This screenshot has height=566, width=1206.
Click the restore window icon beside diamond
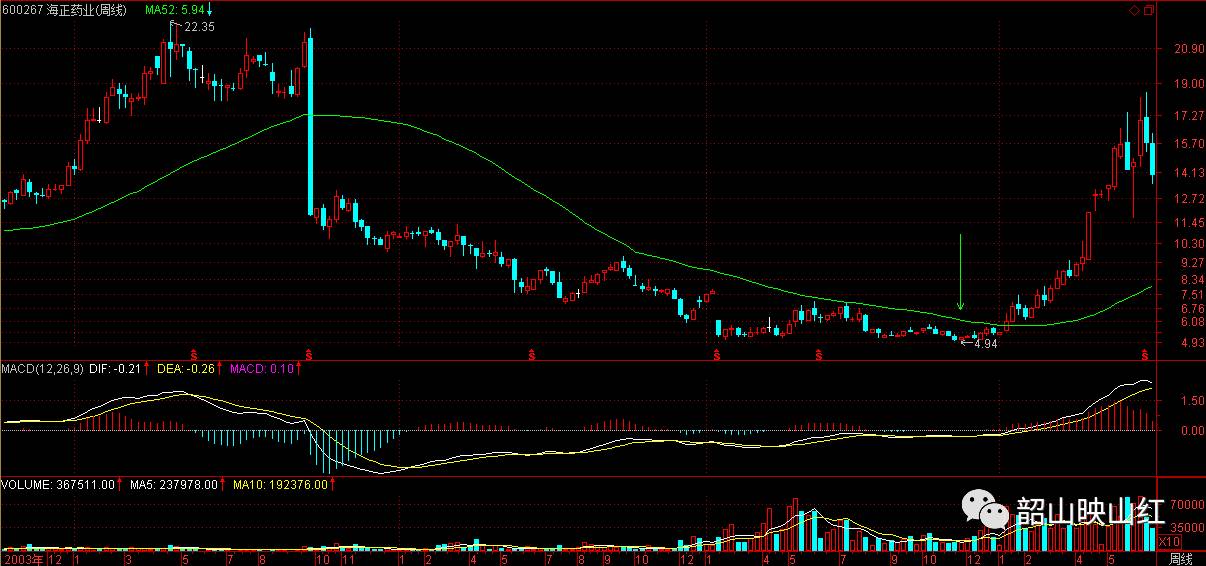tap(1149, 10)
